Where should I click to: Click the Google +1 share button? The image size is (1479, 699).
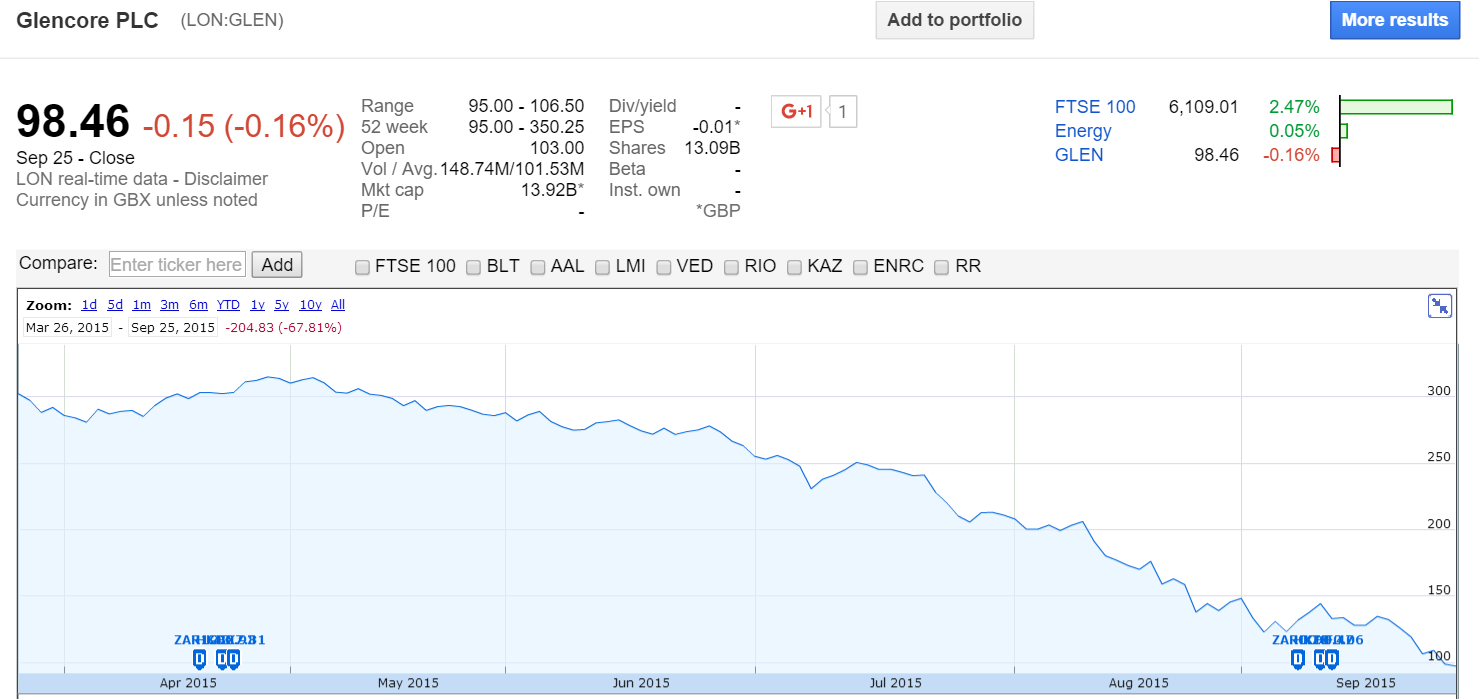795,112
